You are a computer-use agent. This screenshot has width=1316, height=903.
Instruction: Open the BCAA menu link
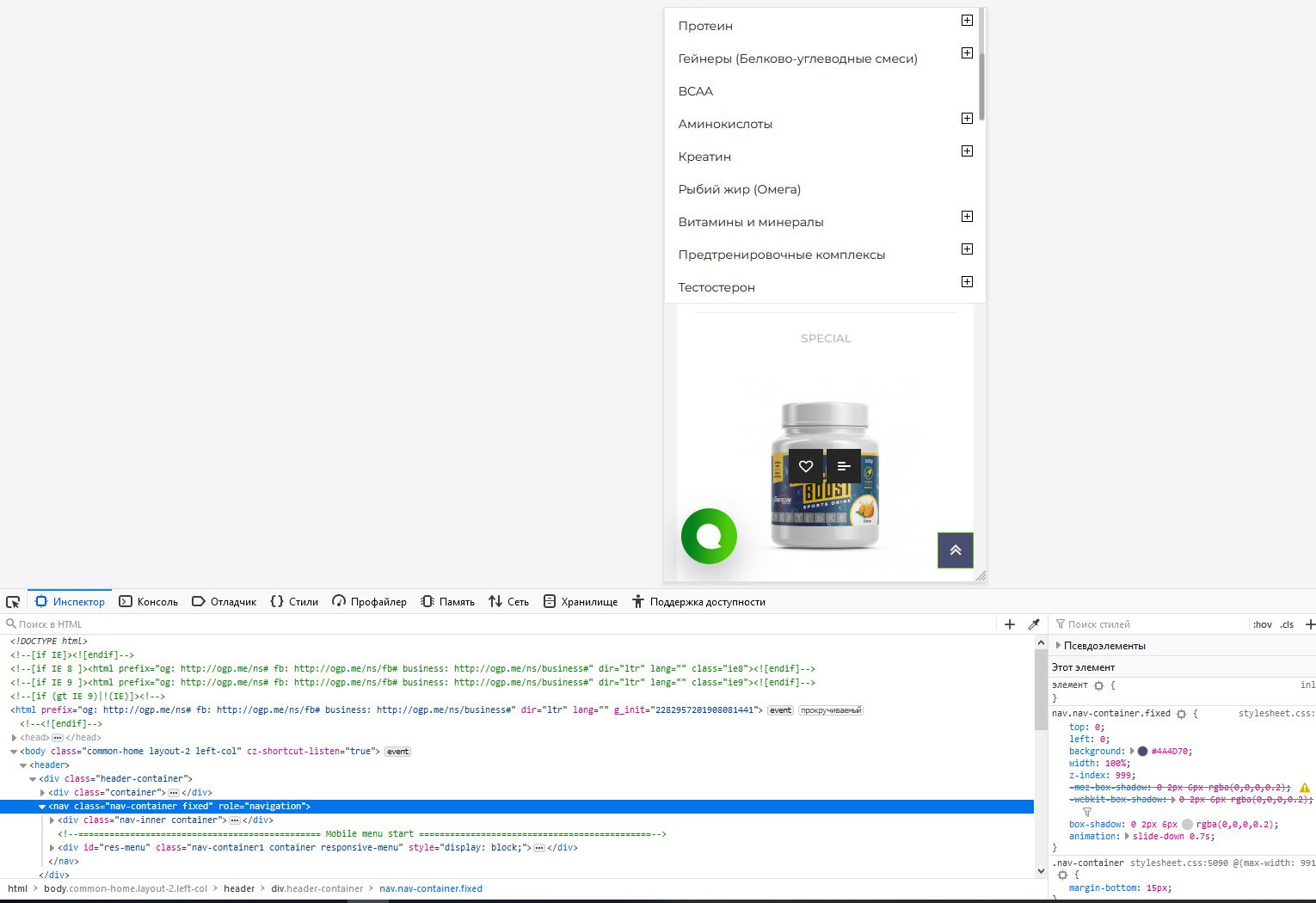click(x=696, y=91)
